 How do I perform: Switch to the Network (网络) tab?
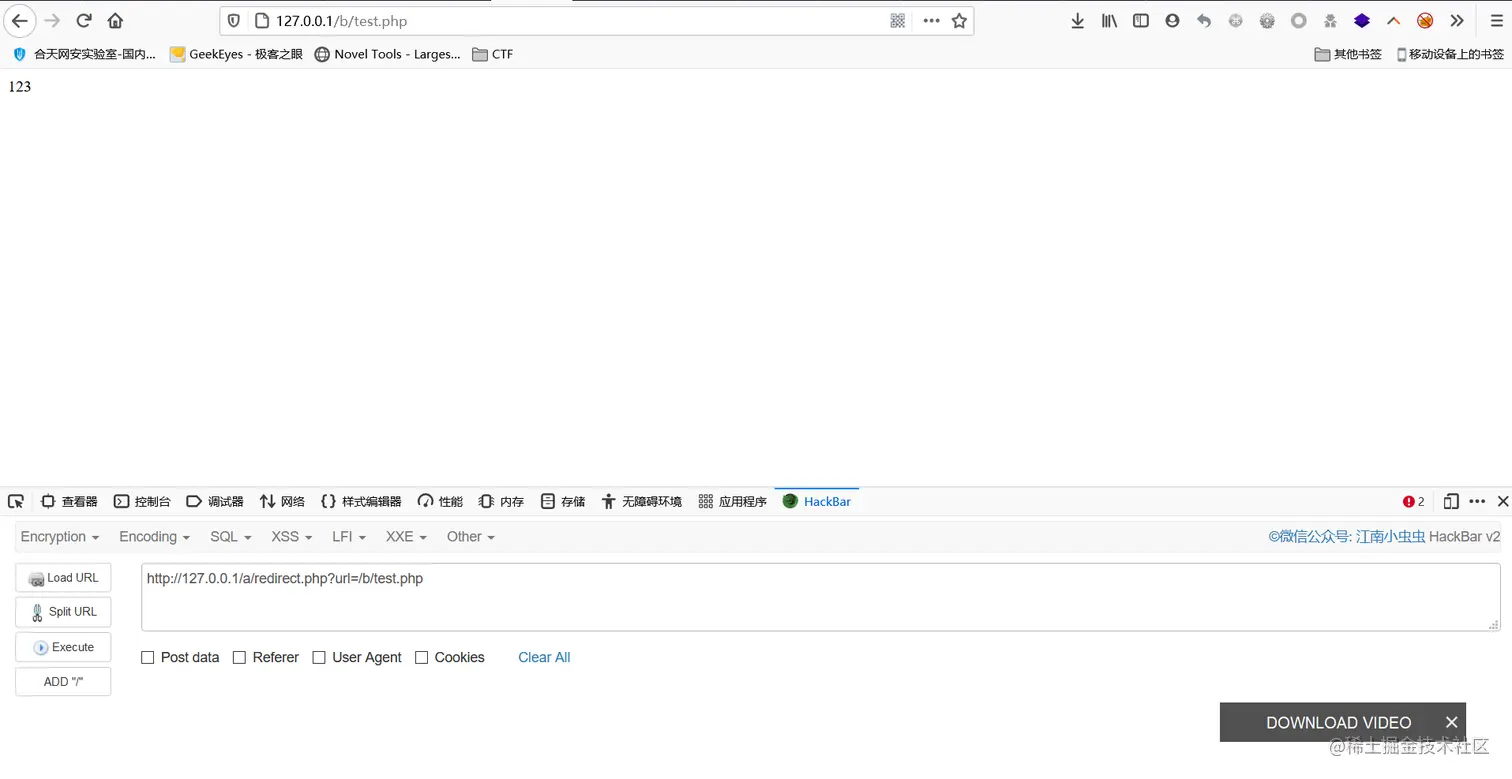pos(282,501)
